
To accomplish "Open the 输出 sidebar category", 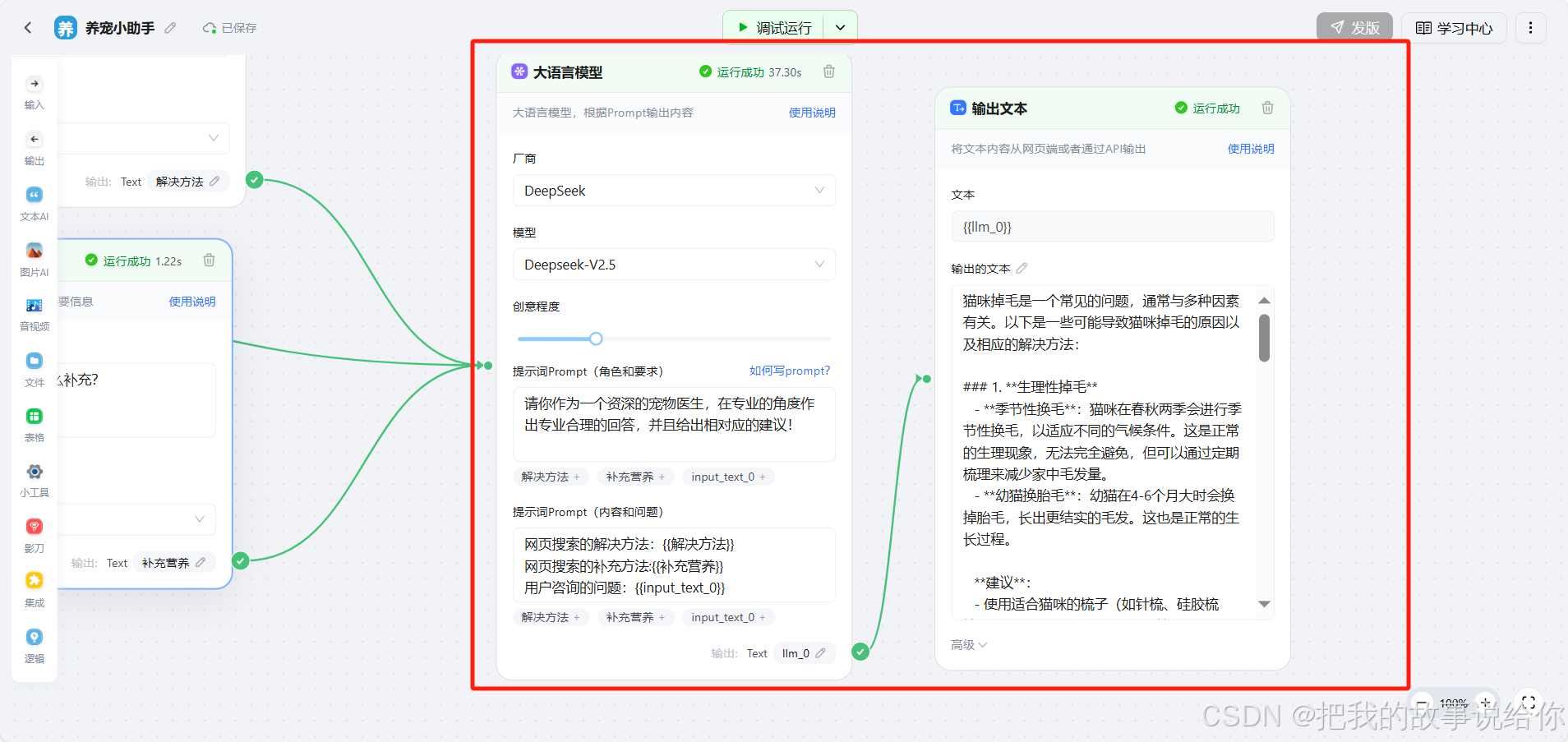I will pyautogui.click(x=34, y=149).
